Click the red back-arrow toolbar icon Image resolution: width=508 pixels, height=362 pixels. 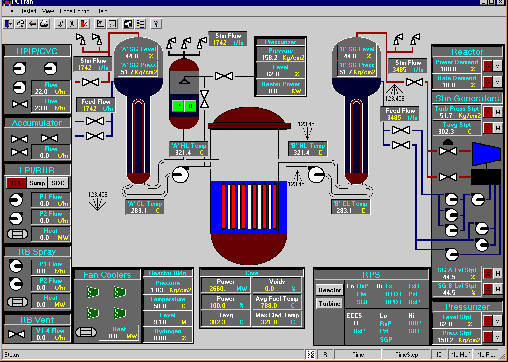(32, 24)
